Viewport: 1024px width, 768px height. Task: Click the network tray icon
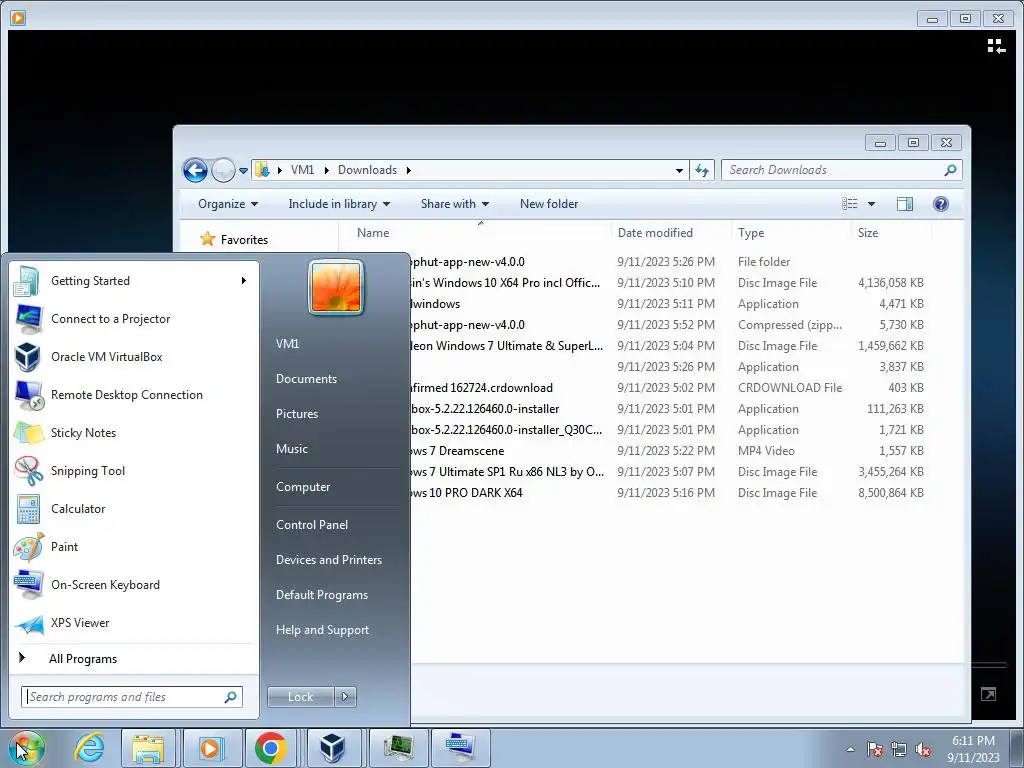click(899, 749)
